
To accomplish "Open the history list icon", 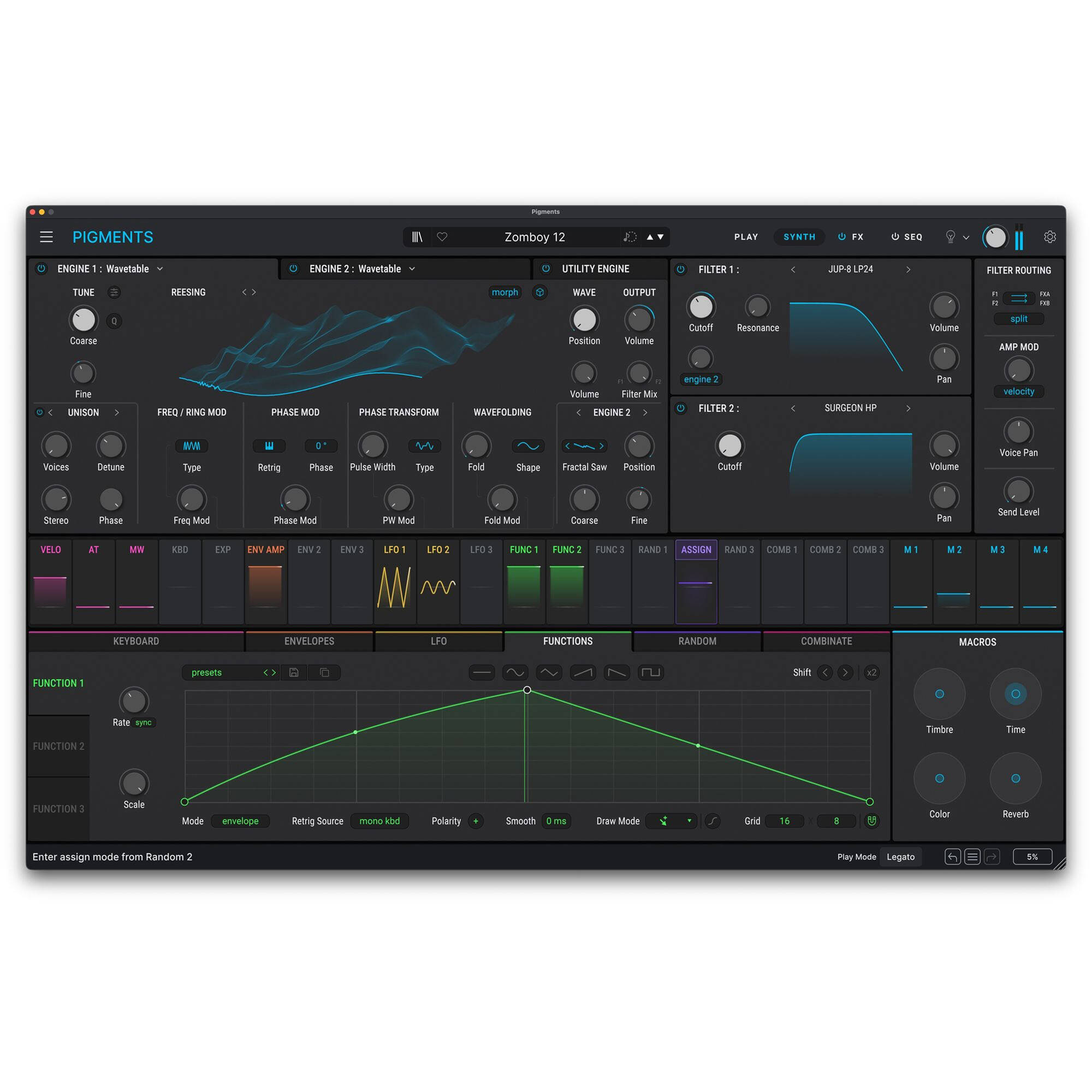I will pyautogui.click(x=972, y=857).
